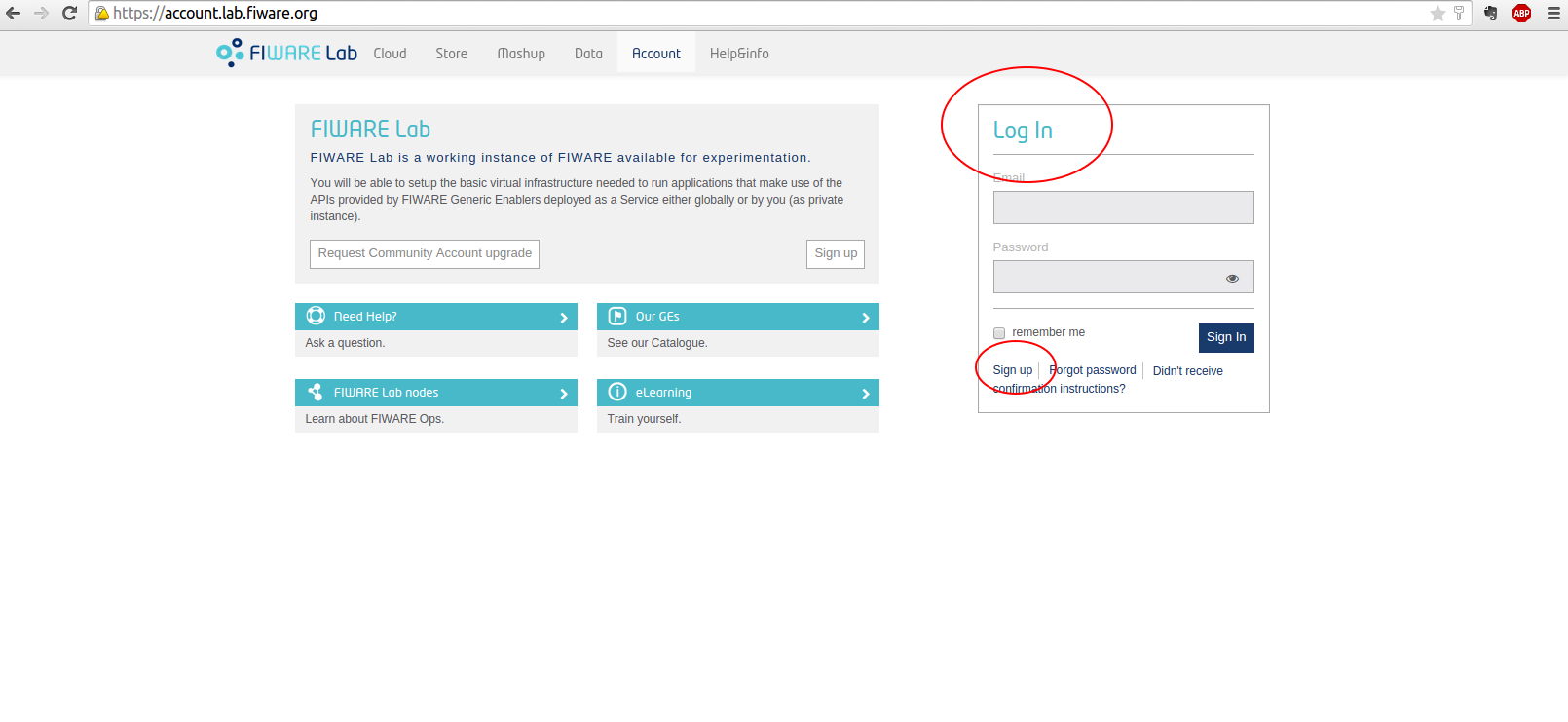Click the Train yourself text
1568x722 pixels.
point(644,419)
